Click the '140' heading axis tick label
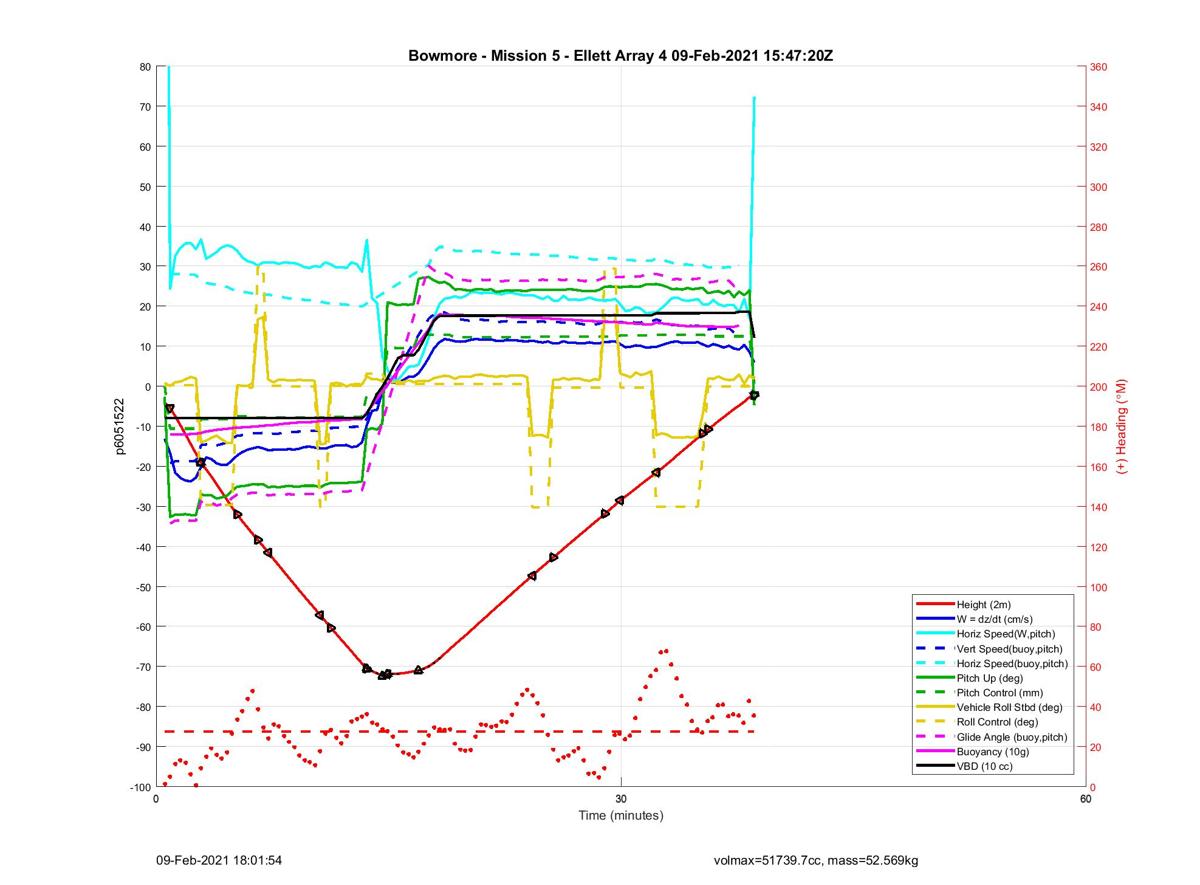 click(x=1100, y=507)
